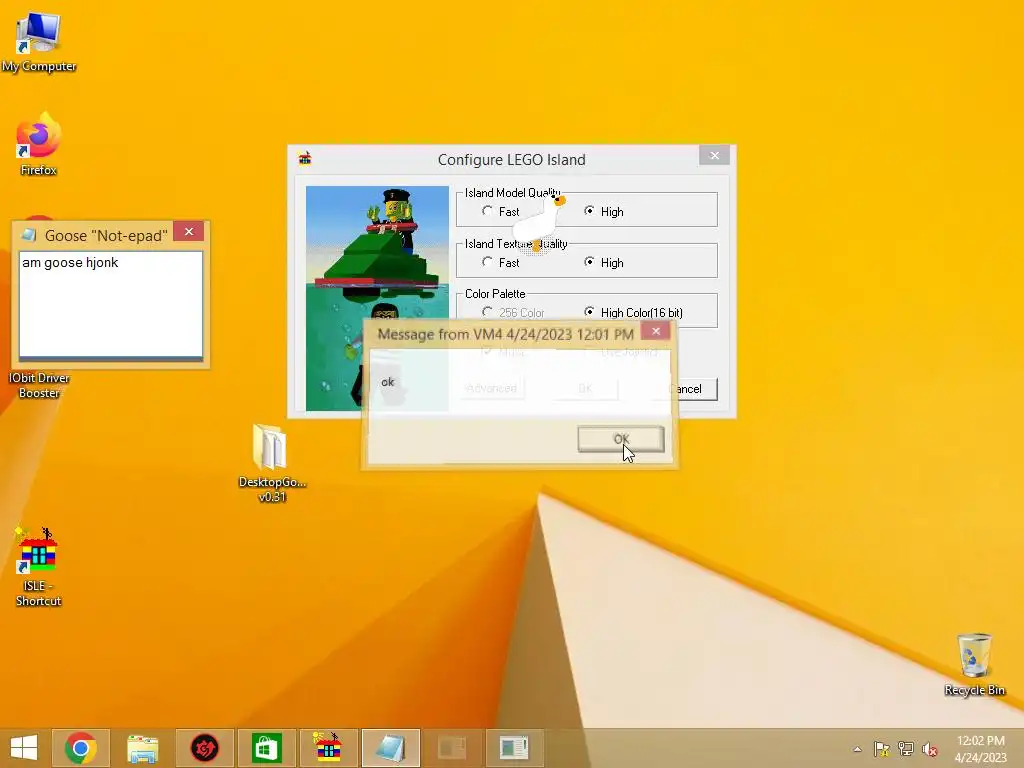Open the network tray icon
The width and height of the screenshot is (1024, 768).
point(906,749)
